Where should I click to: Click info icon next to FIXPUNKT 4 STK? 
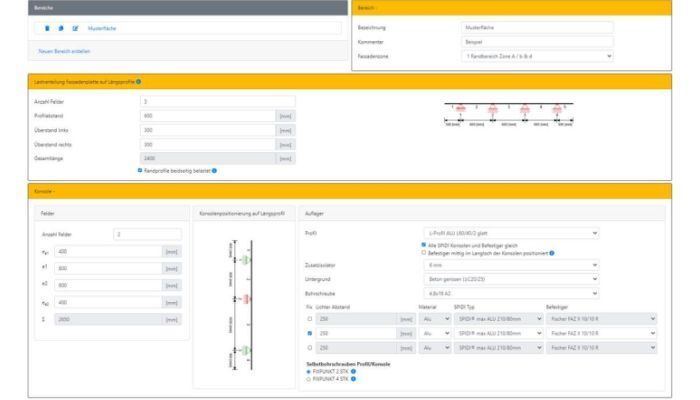coord(355,376)
